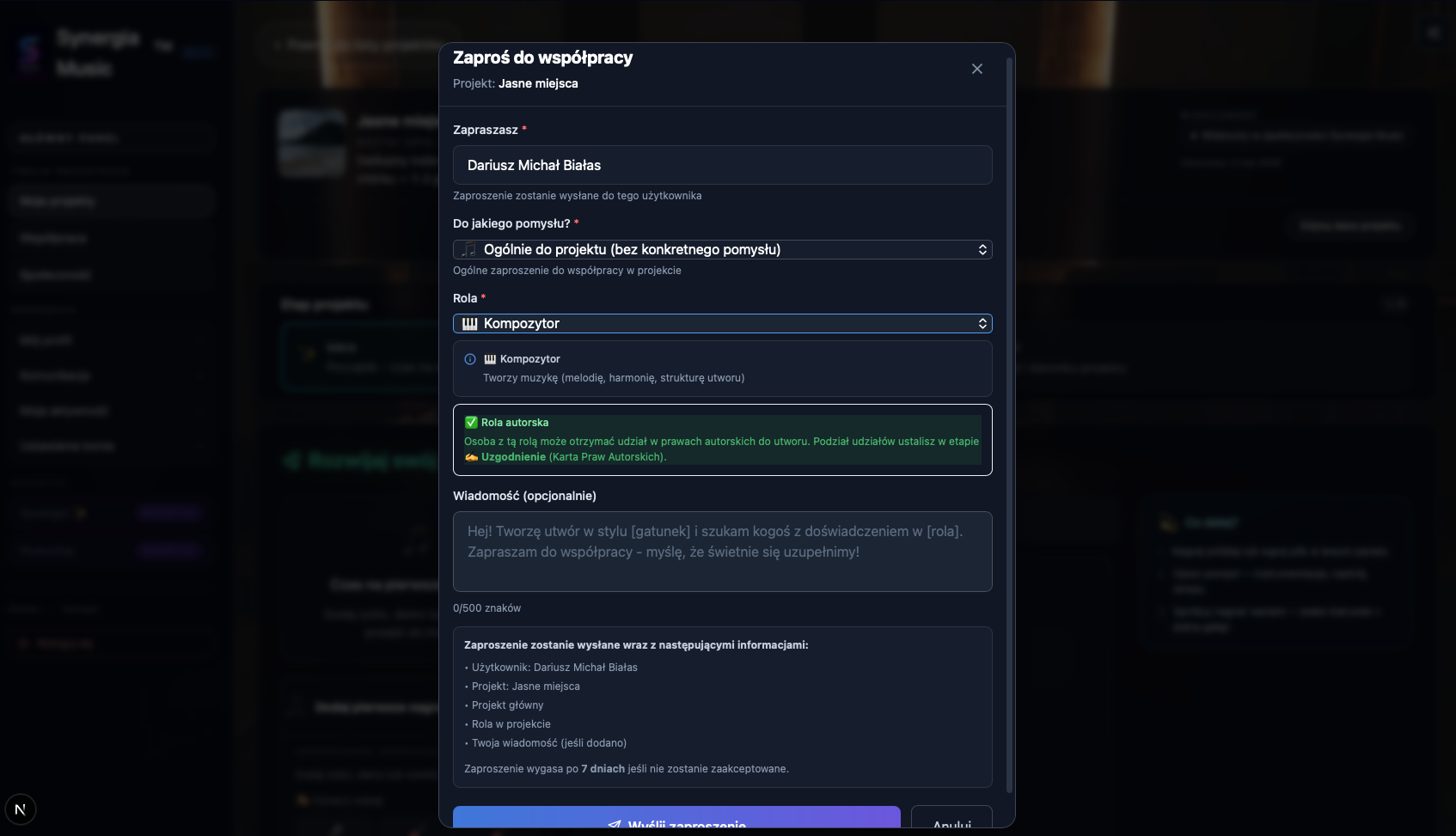Click the green checkmark next to Rola autorska
Viewport: 1456px width, 836px height.
(x=471, y=422)
